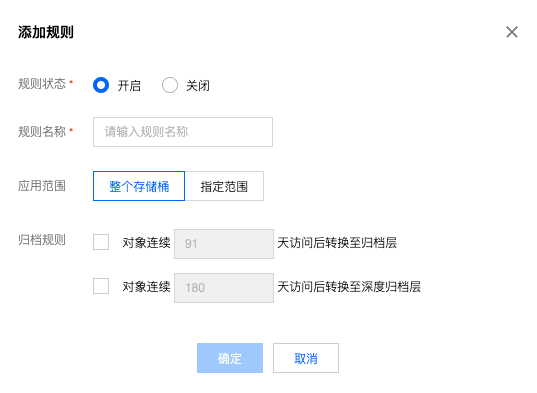Confirm the rule with the 确定 button
The height and width of the screenshot is (393, 537).
[x=230, y=358]
